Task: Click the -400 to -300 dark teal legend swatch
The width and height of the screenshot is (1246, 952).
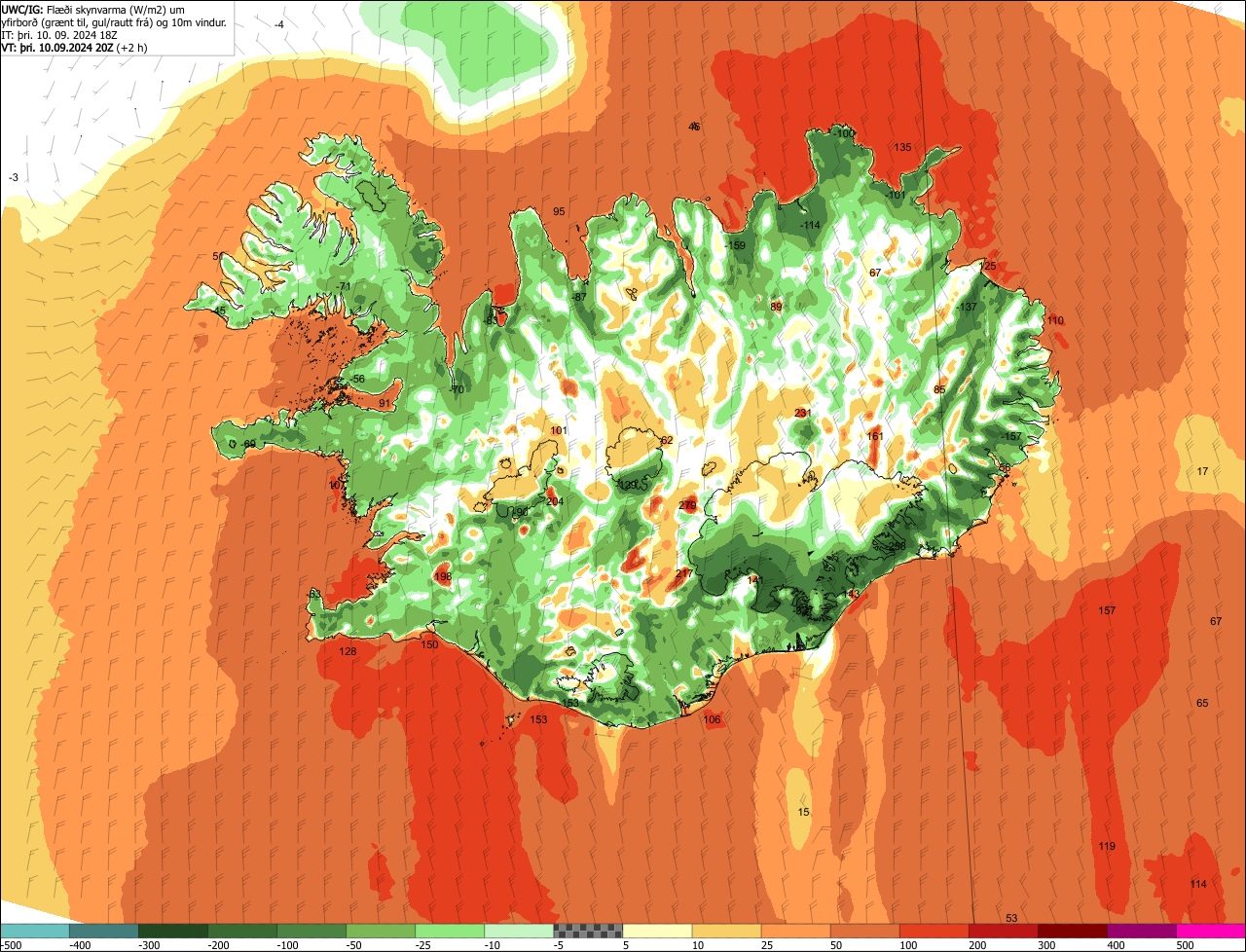Action: (103, 931)
